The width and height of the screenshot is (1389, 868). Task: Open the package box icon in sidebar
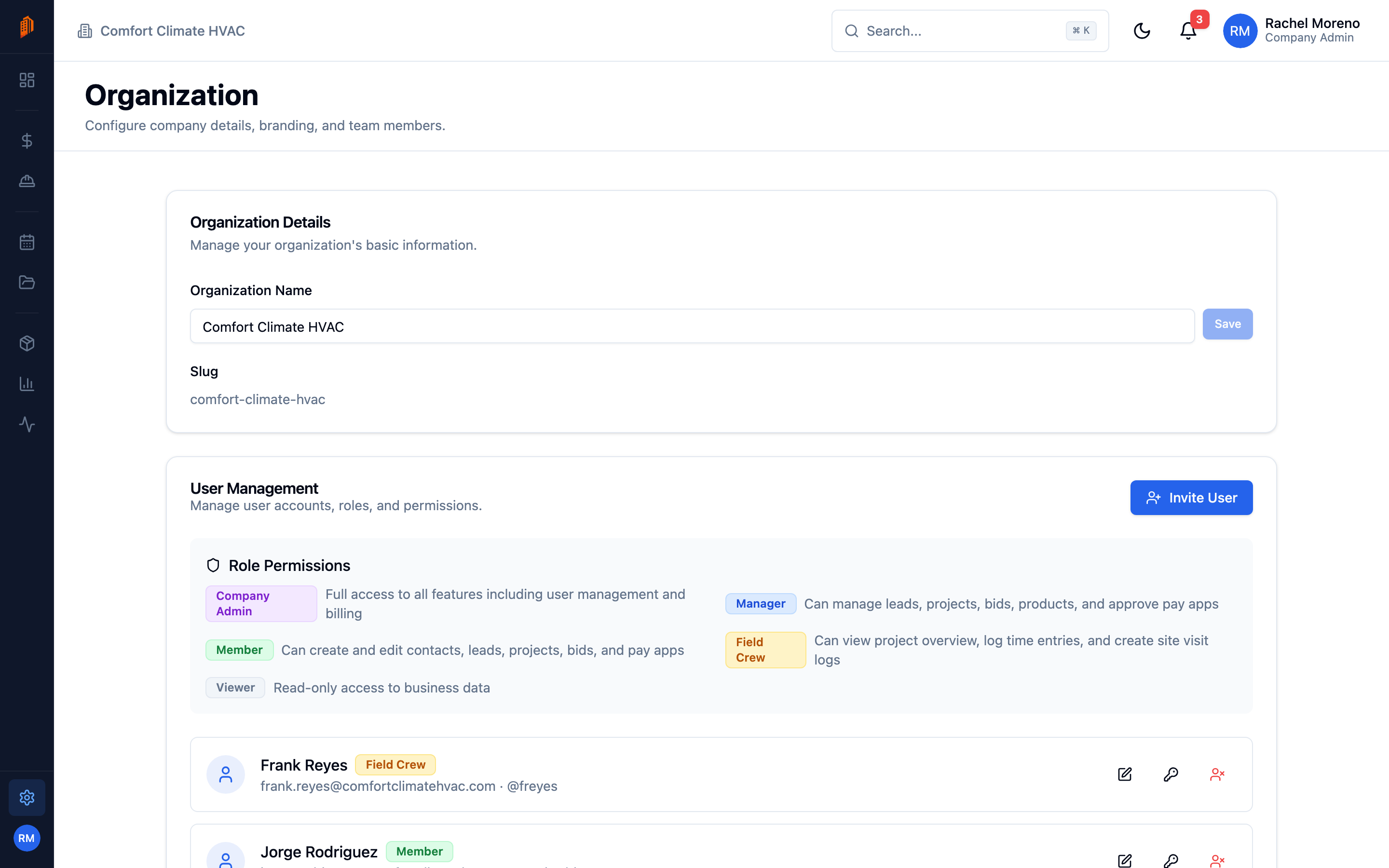[x=27, y=343]
